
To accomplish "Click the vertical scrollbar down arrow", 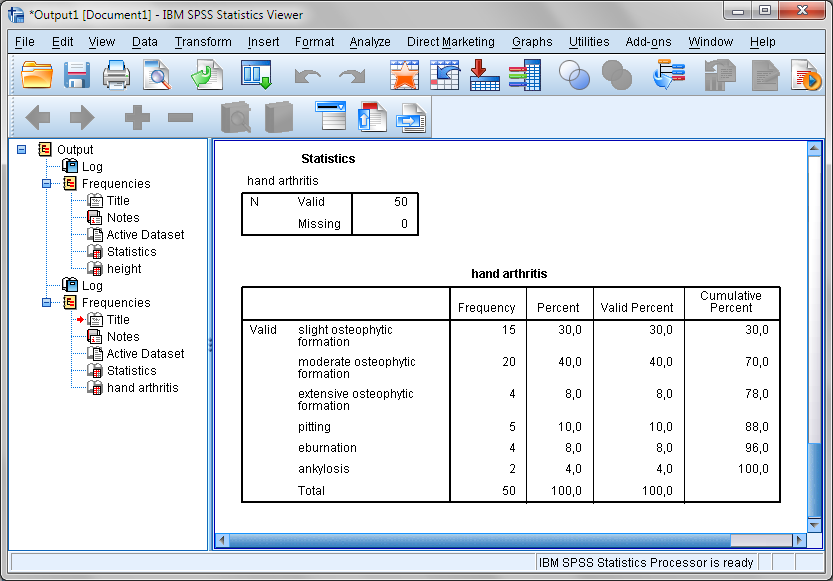I will pyautogui.click(x=814, y=525).
